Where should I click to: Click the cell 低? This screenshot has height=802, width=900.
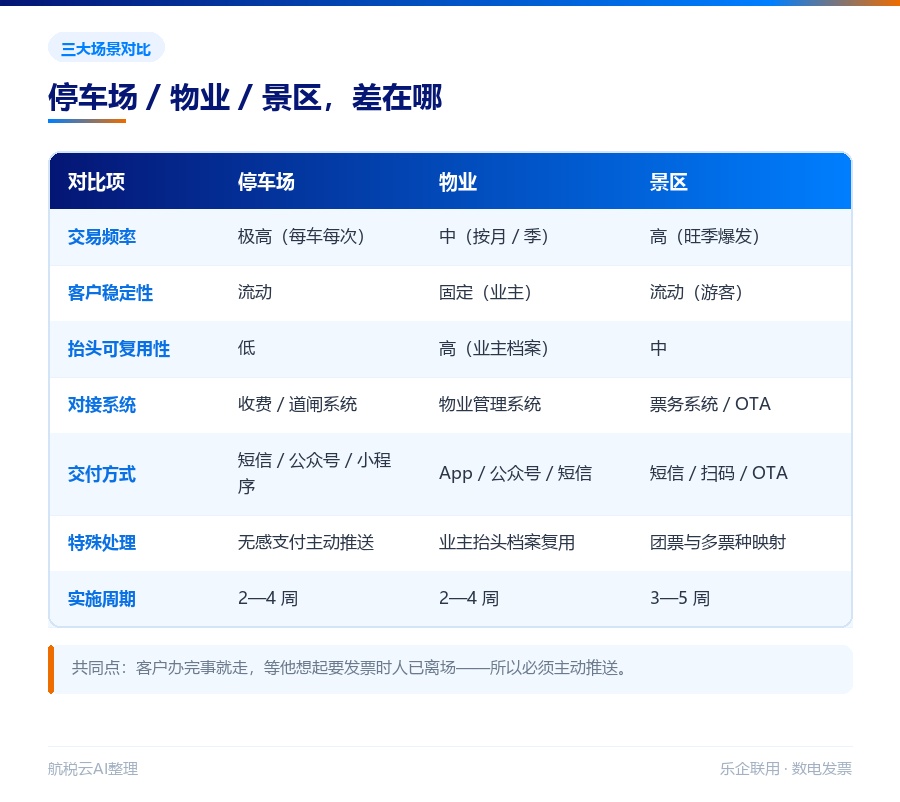[x=246, y=348]
